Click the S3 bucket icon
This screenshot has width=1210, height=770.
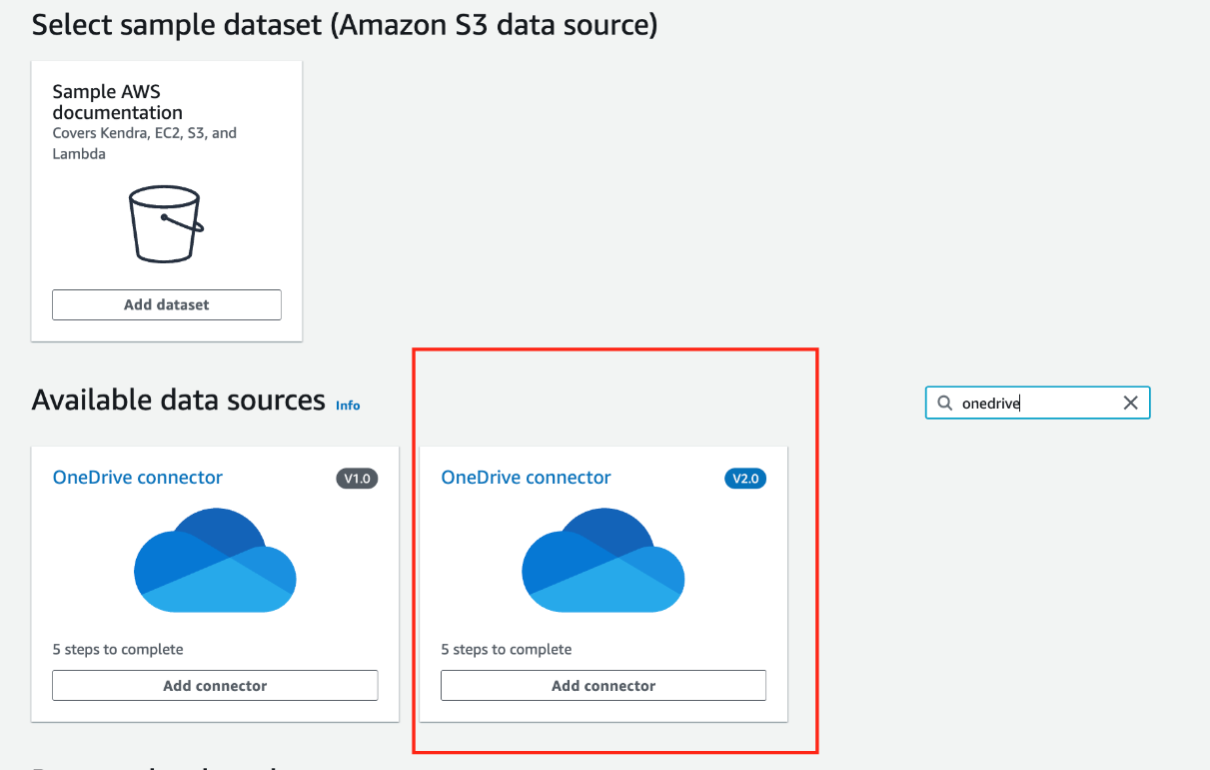click(166, 224)
